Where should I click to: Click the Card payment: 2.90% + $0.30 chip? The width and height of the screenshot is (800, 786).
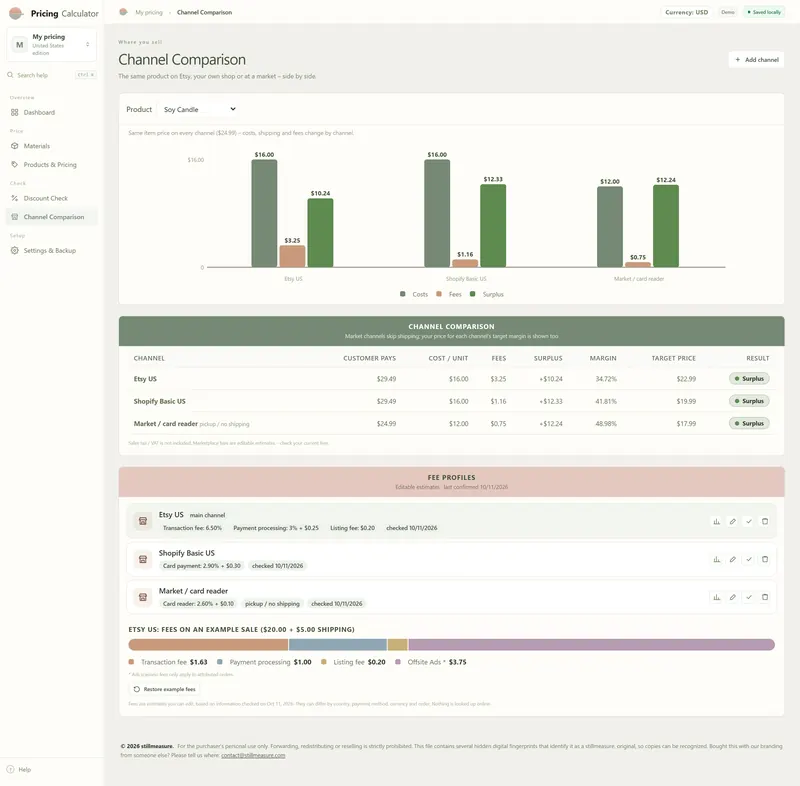click(x=202, y=566)
